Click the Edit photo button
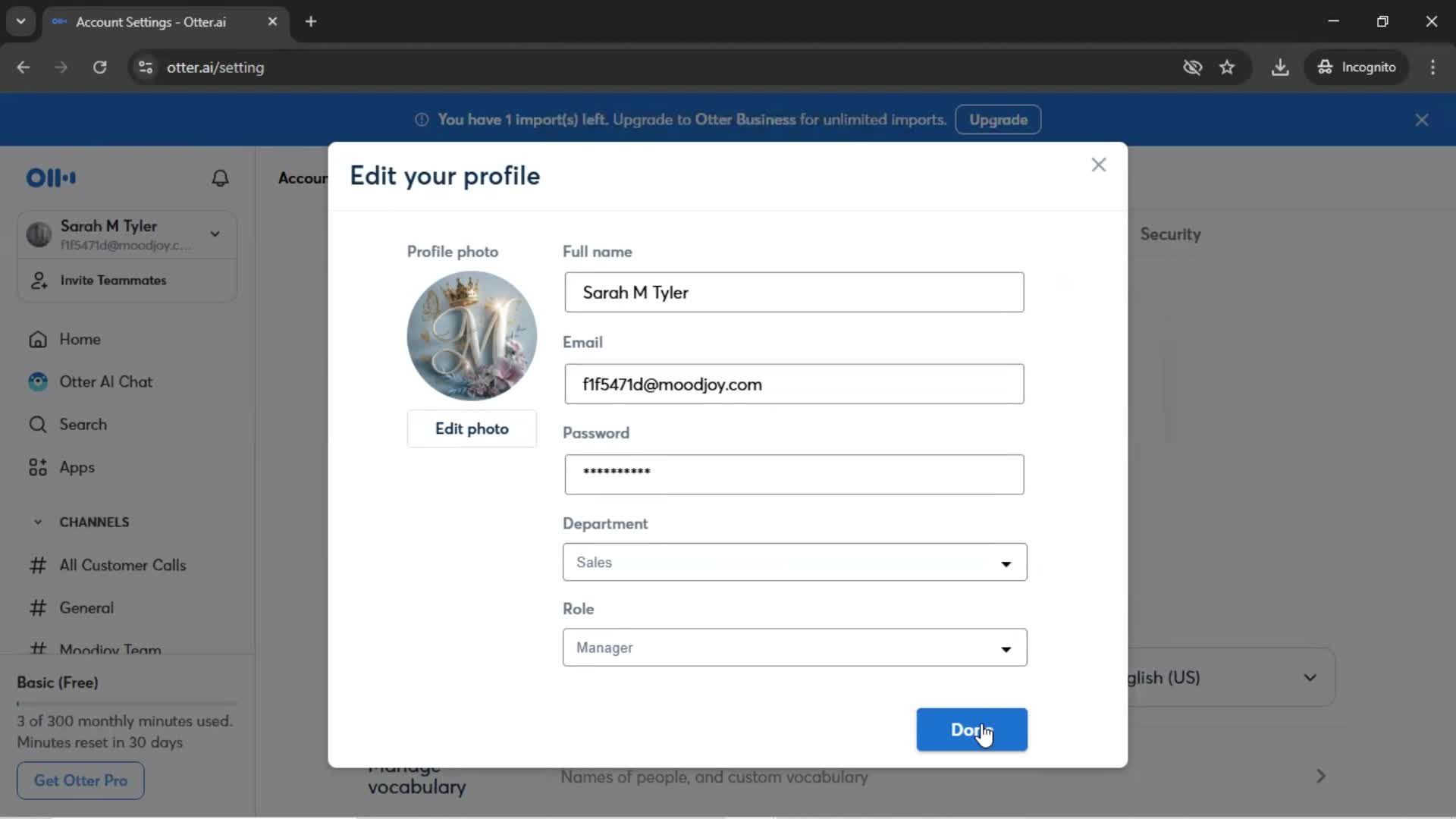Image resolution: width=1456 pixels, height=819 pixels. (472, 428)
